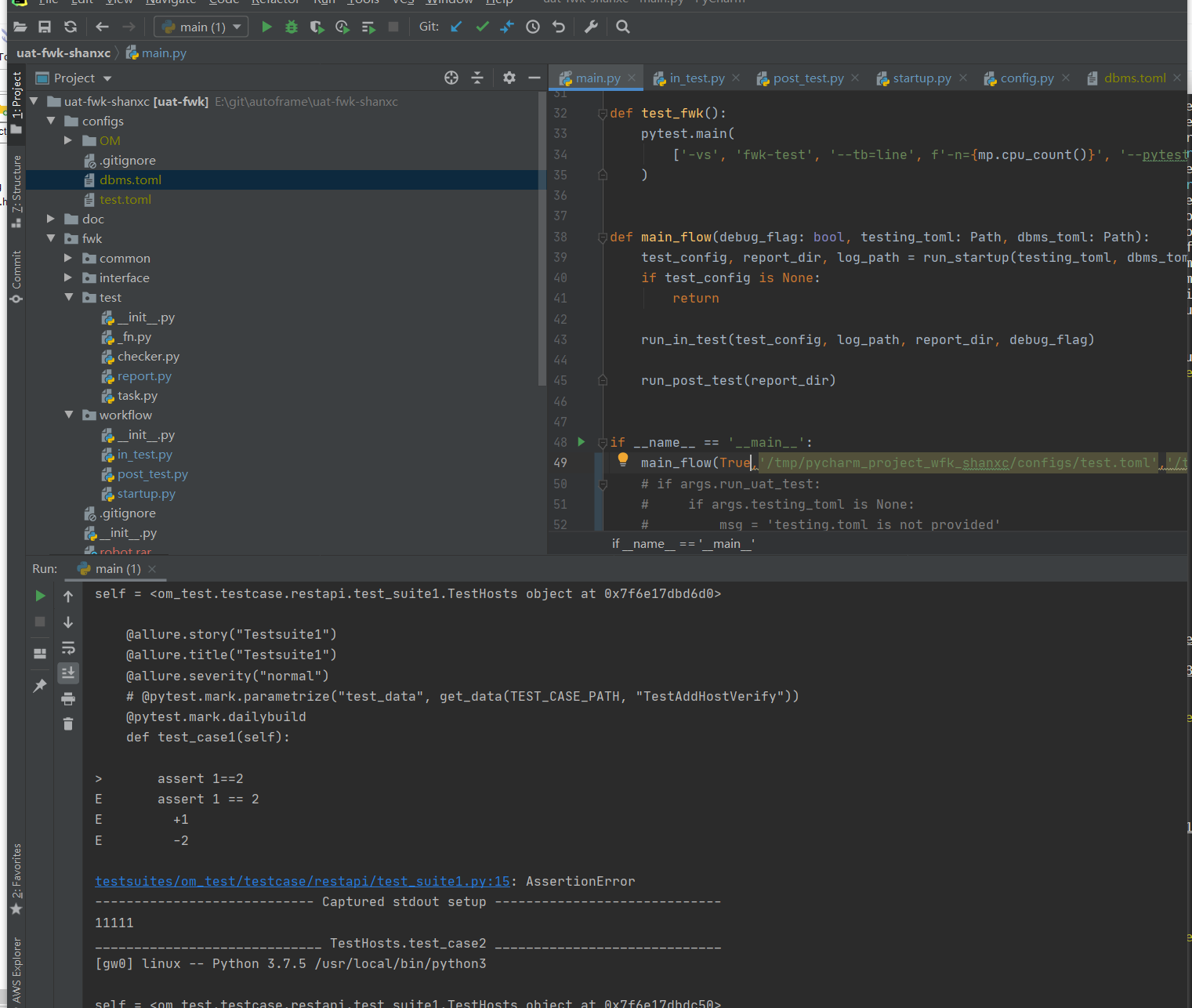Viewport: 1192px width, 1008px height.
Task: Rerun with the green play icon in Run panel
Action: 40,596
